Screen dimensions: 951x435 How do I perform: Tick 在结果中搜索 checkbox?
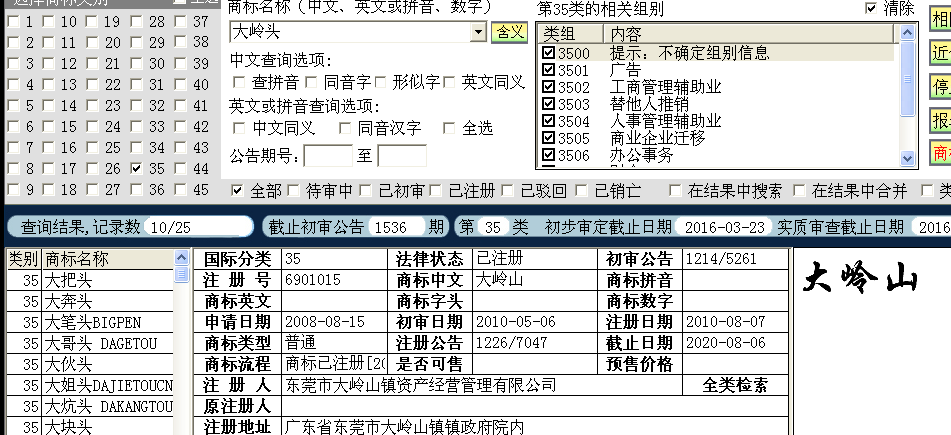pos(675,191)
